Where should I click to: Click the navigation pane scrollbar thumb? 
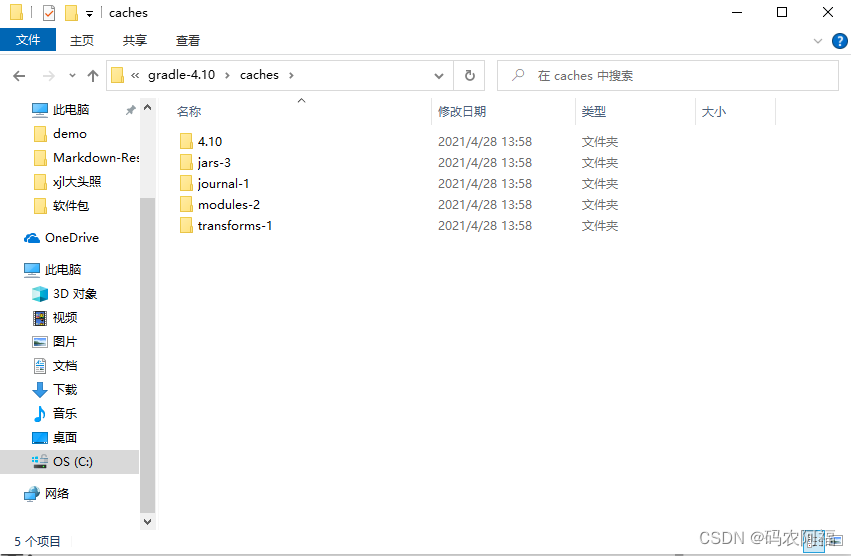tap(148, 355)
